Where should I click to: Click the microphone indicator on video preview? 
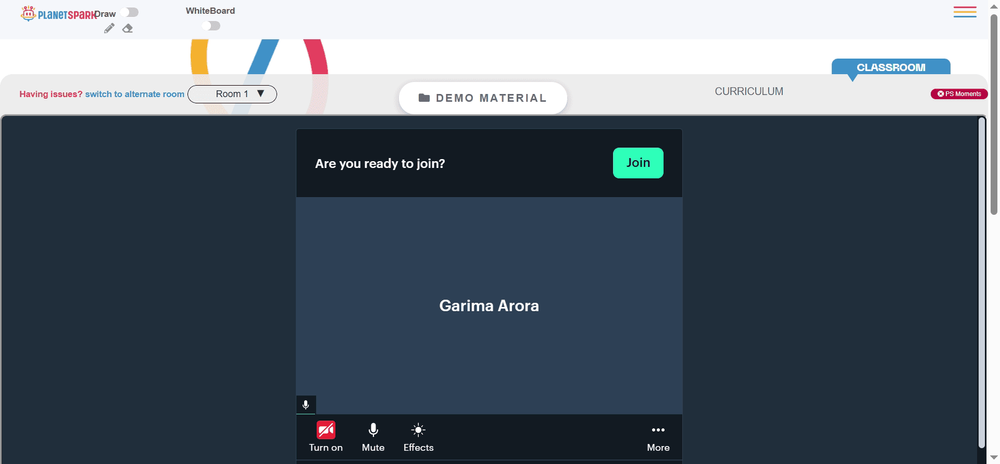click(306, 405)
